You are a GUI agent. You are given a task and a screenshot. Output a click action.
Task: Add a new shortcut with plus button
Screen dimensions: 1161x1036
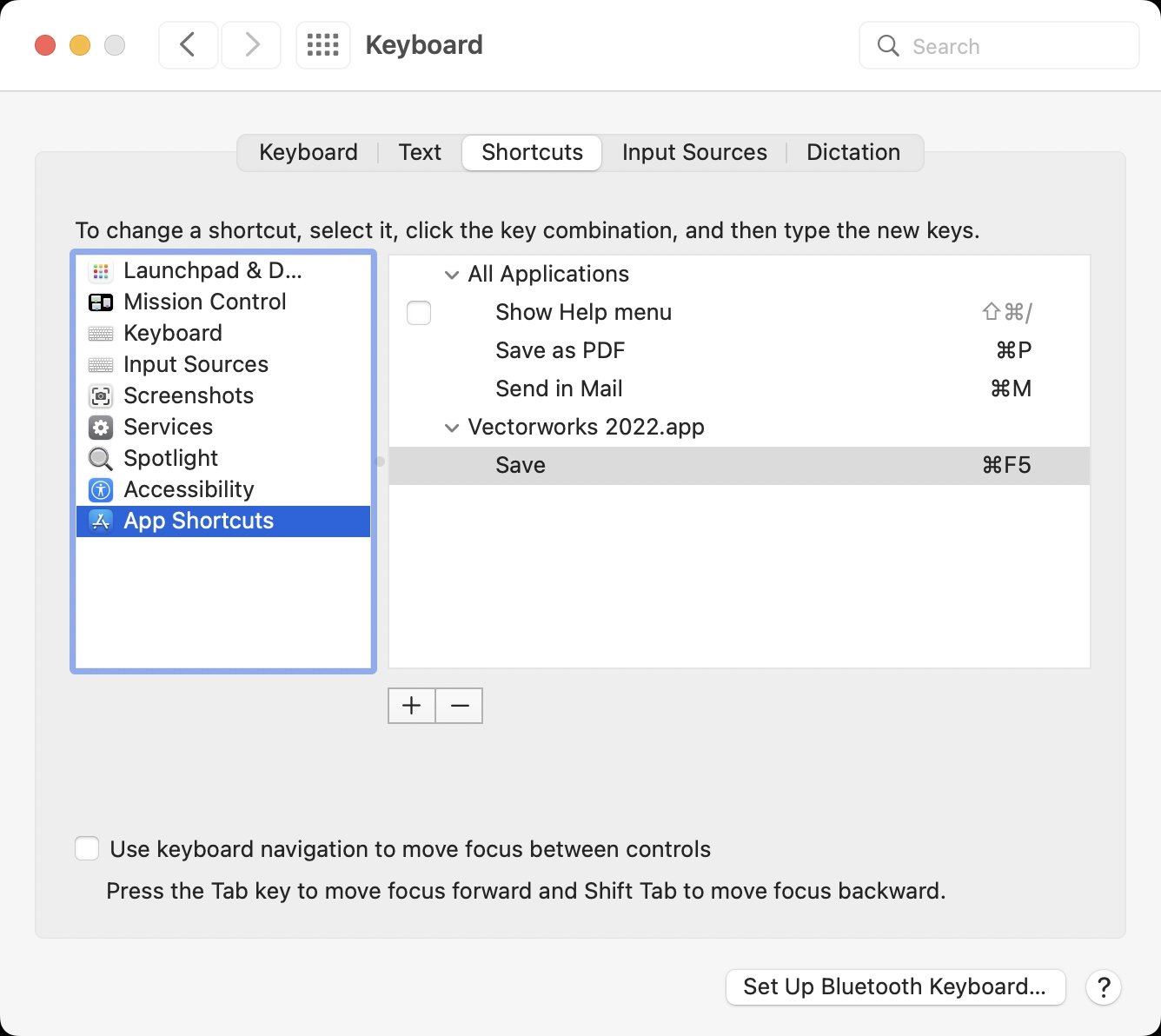click(411, 706)
